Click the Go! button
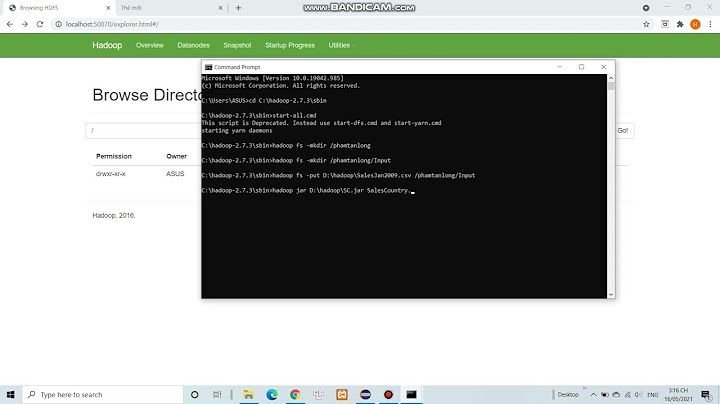Screen dimensions: 720x404 pos(624,130)
